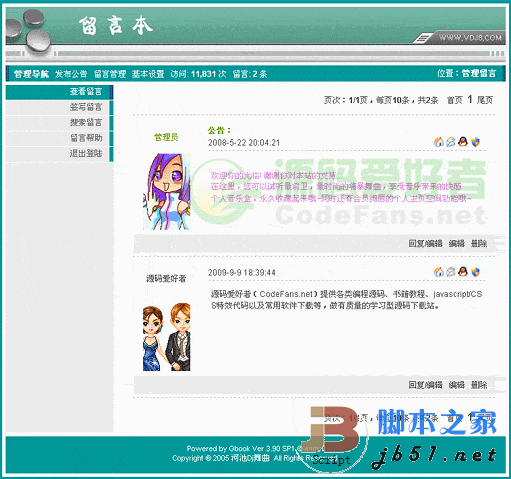Click 编辑 under 源码爱好者 message
Viewport: 511px width, 479px height.
(457, 385)
